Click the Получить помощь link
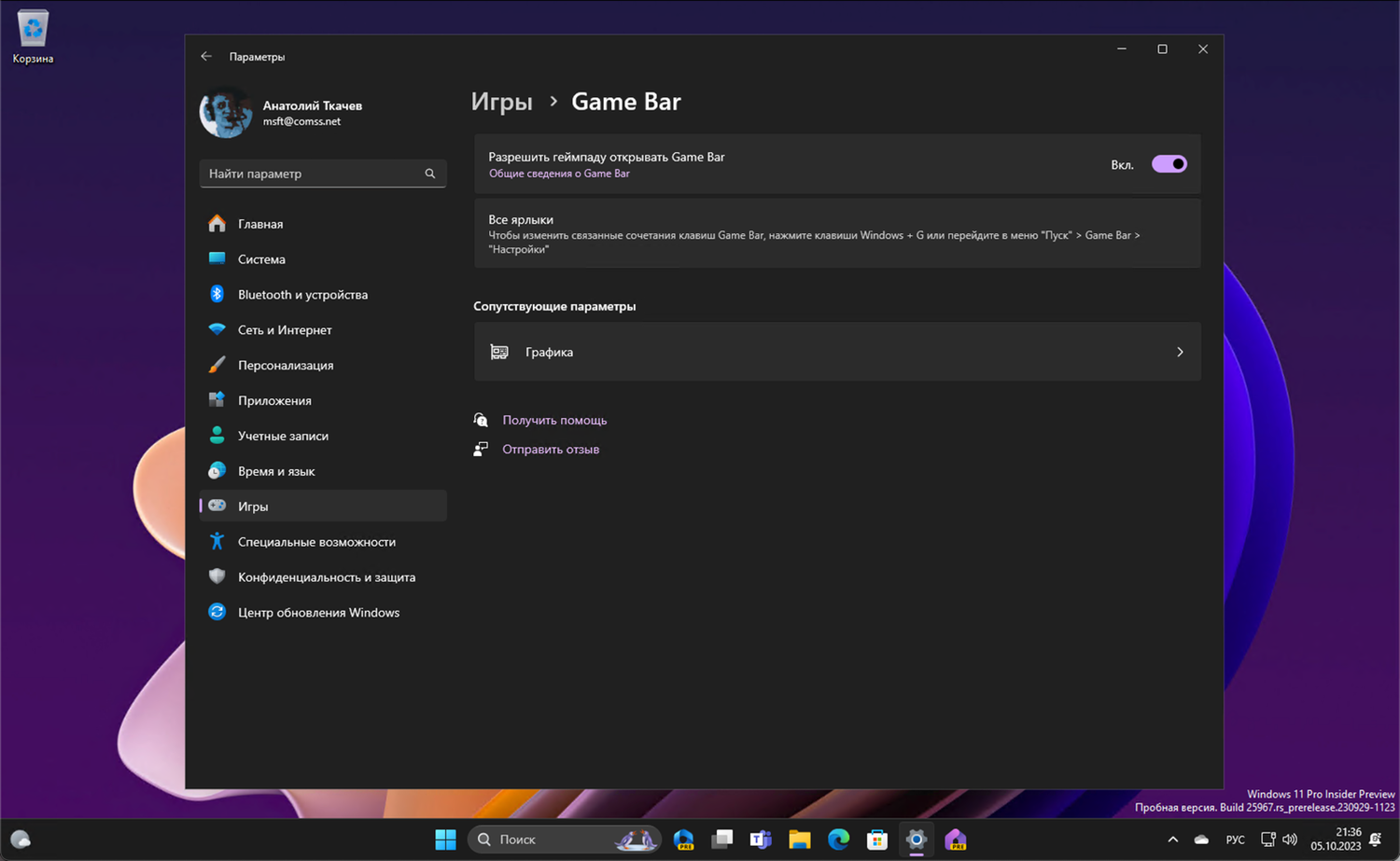The width and height of the screenshot is (1400, 861). click(554, 420)
